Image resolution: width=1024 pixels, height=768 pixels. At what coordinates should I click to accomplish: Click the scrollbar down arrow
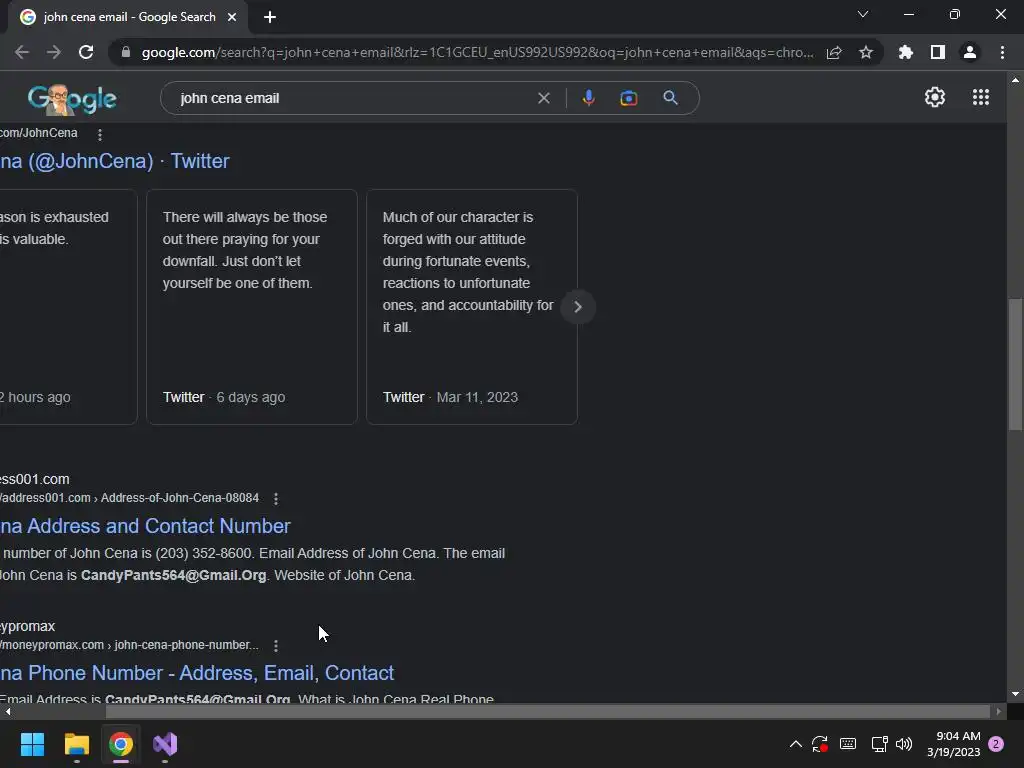pyautogui.click(x=1015, y=694)
